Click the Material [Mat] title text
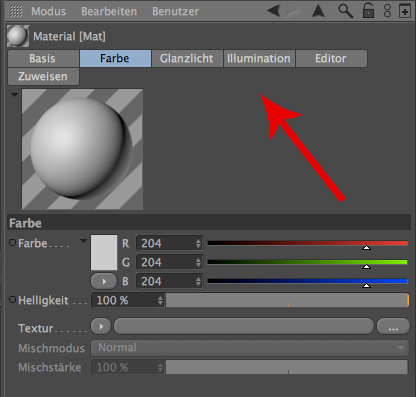This screenshot has height=397, width=416. 69,36
